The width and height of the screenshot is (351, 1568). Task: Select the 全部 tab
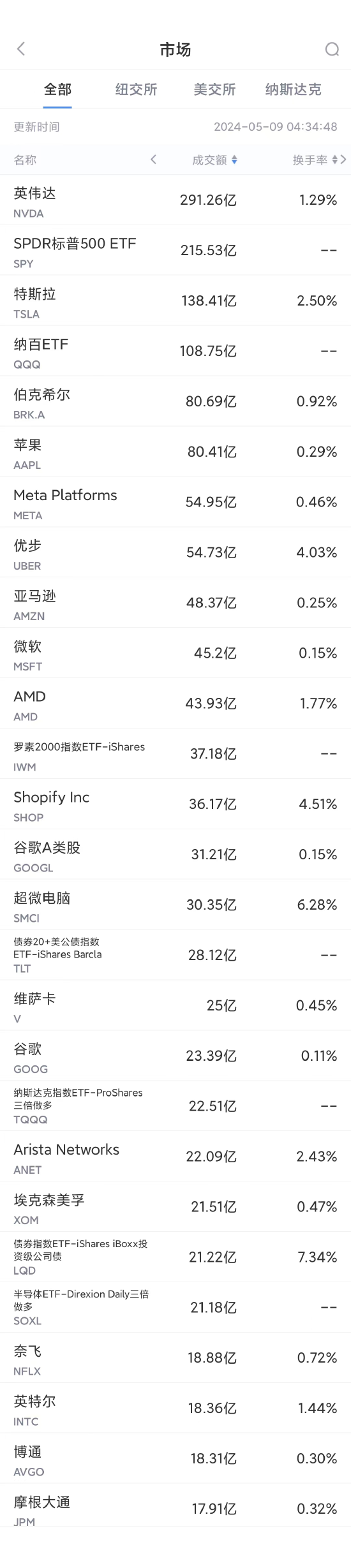(57, 89)
